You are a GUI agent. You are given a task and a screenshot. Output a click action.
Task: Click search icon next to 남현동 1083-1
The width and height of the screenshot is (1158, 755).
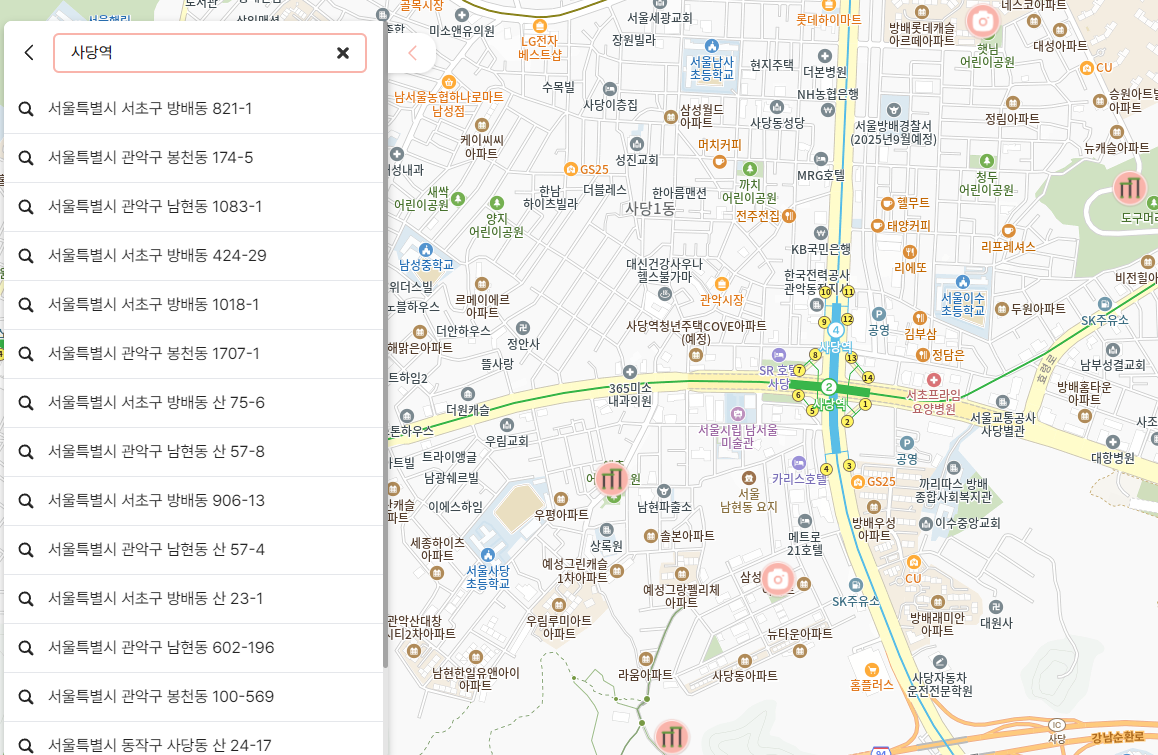point(26,207)
